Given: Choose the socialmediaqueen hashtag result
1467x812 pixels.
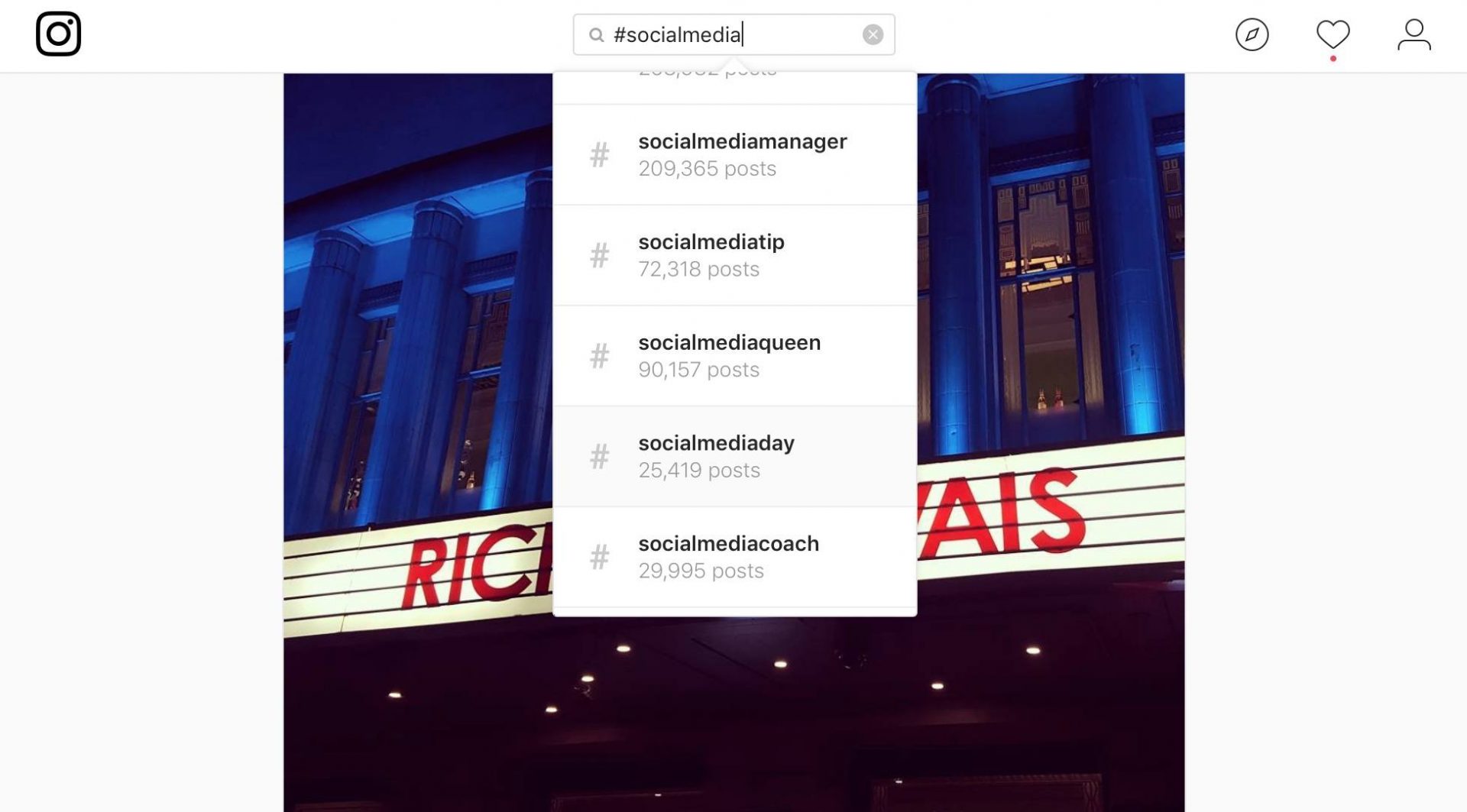Looking at the screenshot, I should [x=734, y=356].
